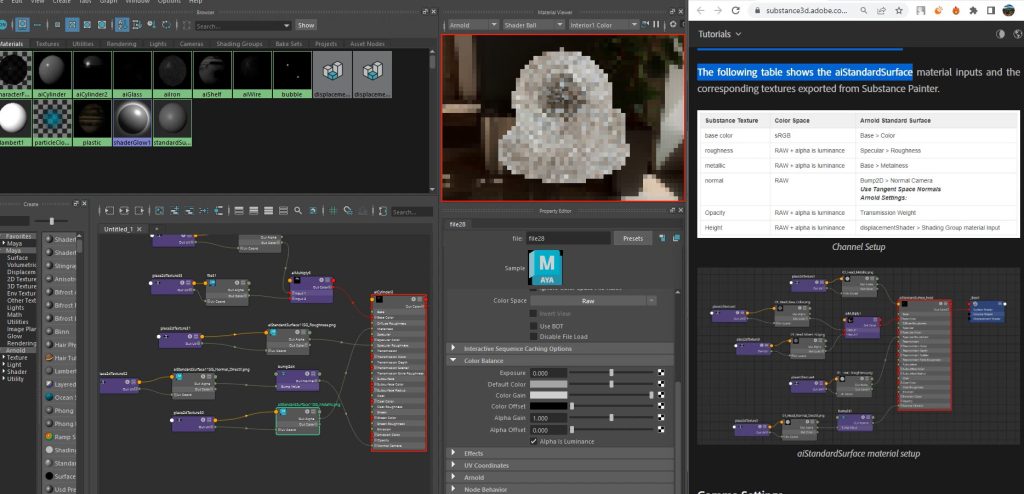Share this page from the address bar
Viewport: 1024px width, 494px height.
coord(882,10)
